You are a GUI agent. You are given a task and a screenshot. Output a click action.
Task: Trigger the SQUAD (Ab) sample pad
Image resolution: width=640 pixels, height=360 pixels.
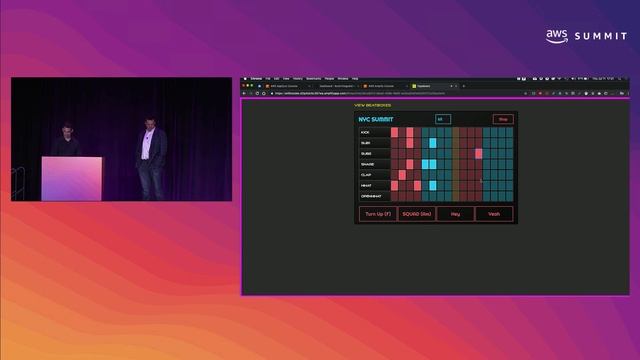click(x=416, y=214)
